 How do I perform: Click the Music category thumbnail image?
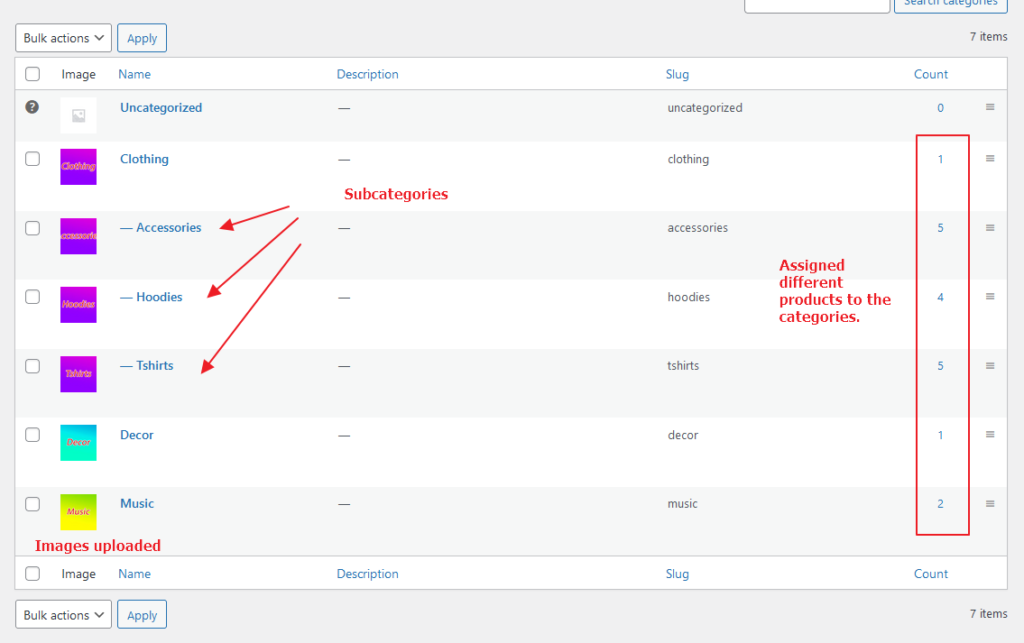click(78, 512)
